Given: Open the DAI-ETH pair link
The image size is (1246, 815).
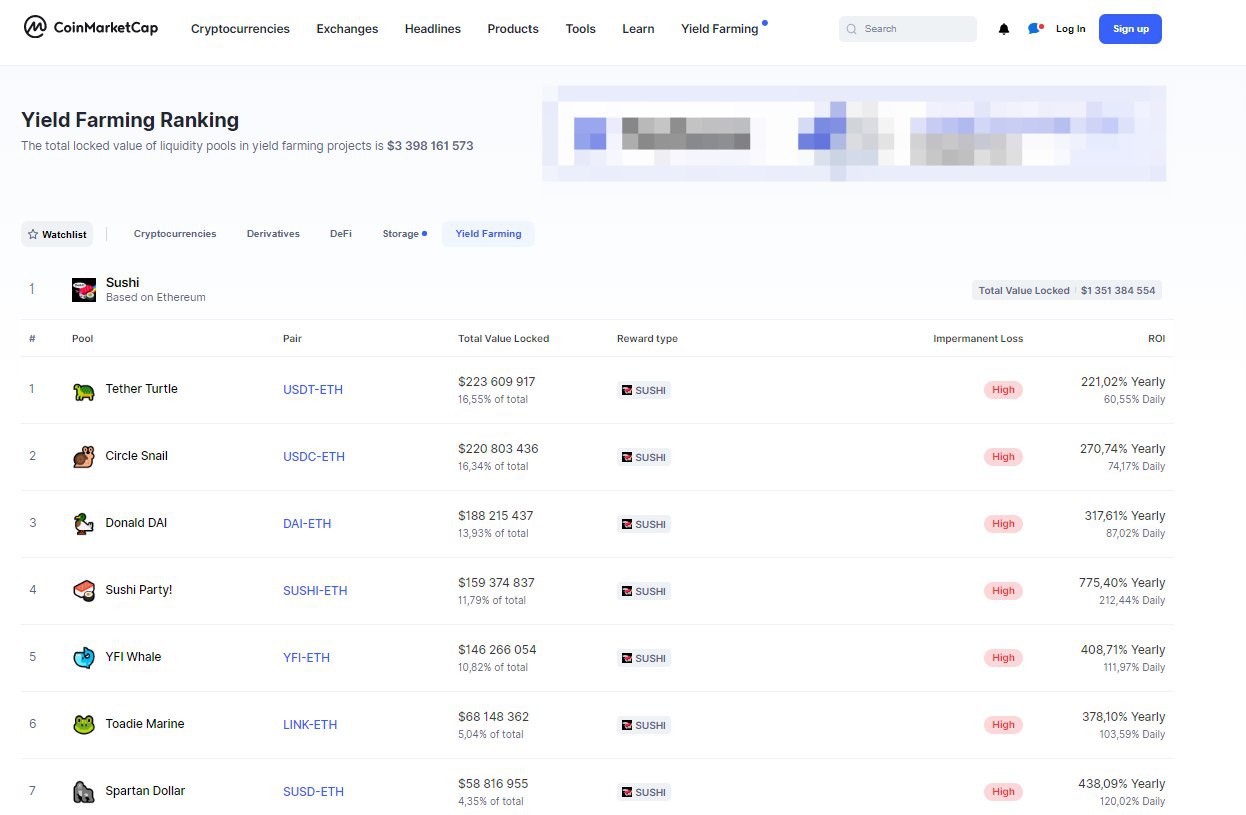Looking at the screenshot, I should [x=307, y=524].
